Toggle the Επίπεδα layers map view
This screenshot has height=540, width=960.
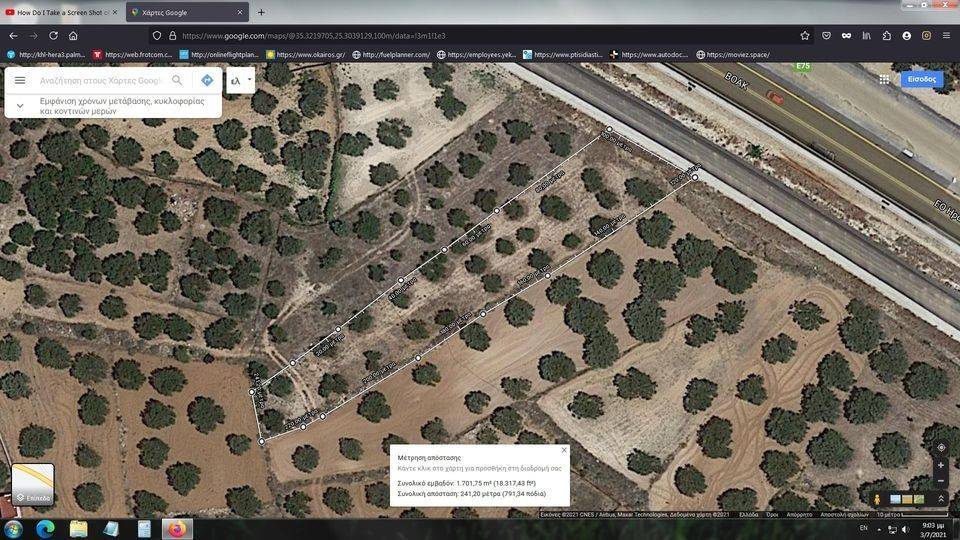click(x=33, y=484)
